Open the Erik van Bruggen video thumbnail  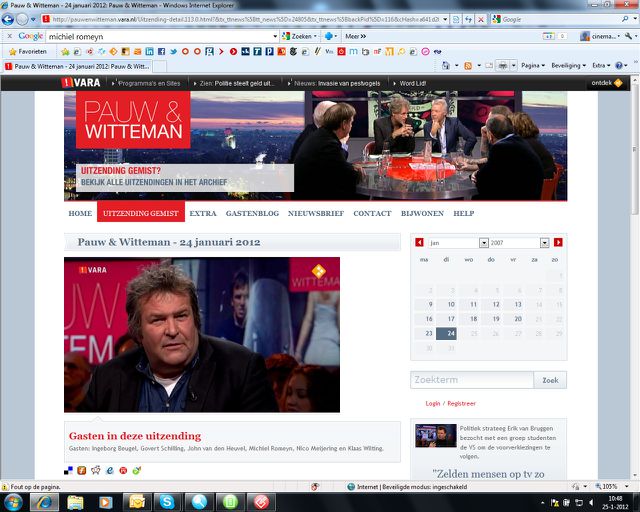coord(436,436)
